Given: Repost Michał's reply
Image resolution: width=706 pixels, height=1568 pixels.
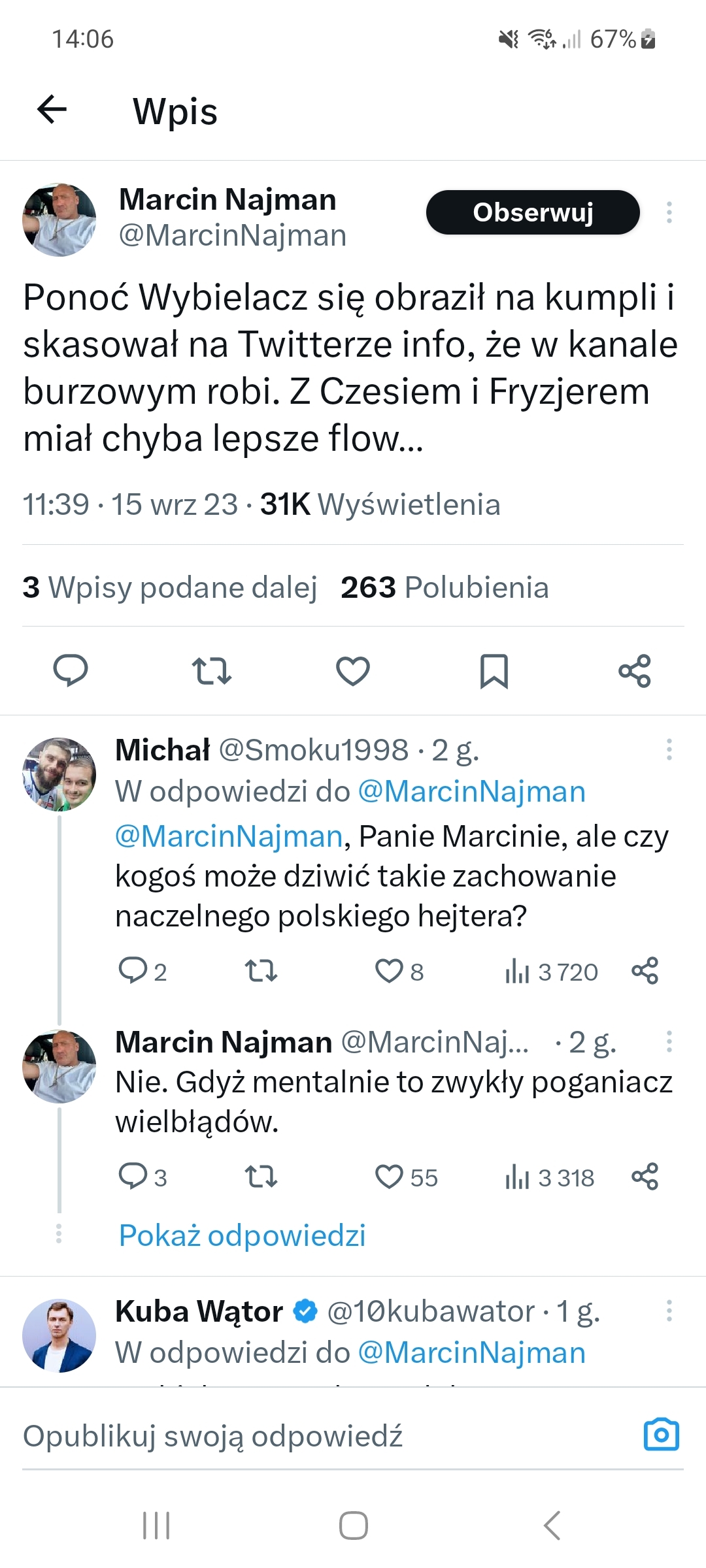Looking at the screenshot, I should (261, 971).
